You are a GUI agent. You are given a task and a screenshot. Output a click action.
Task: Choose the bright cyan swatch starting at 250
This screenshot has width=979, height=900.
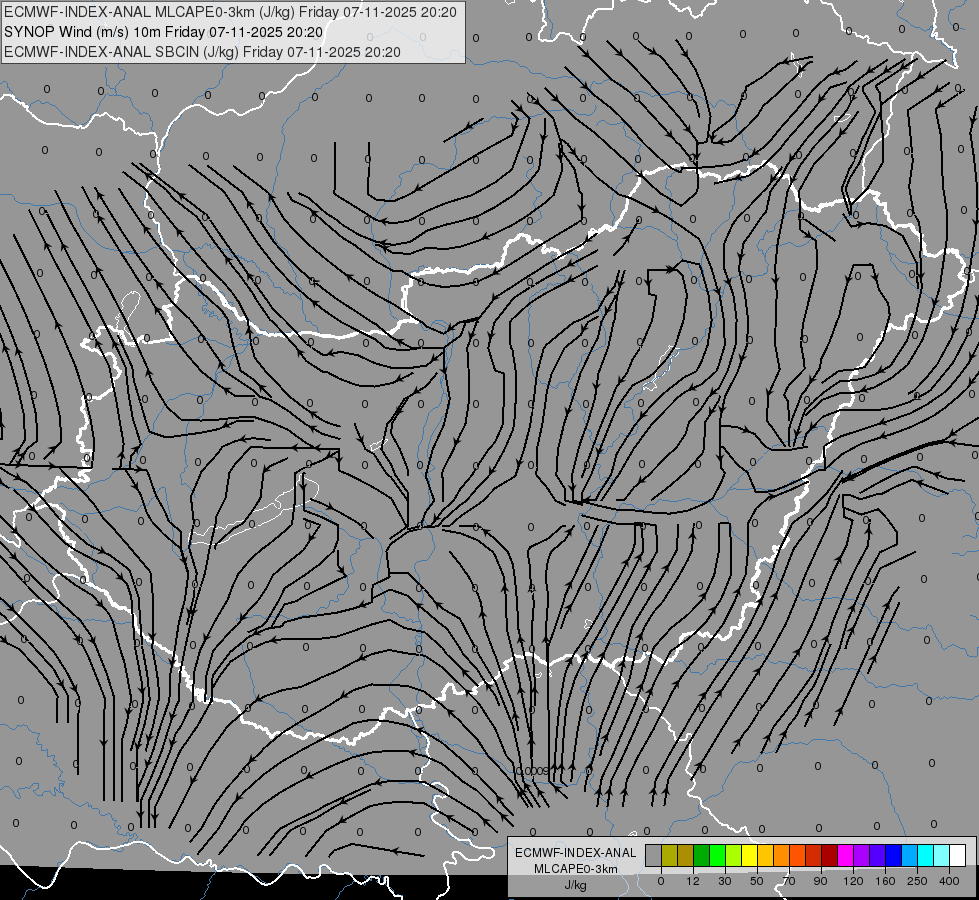tap(925, 855)
